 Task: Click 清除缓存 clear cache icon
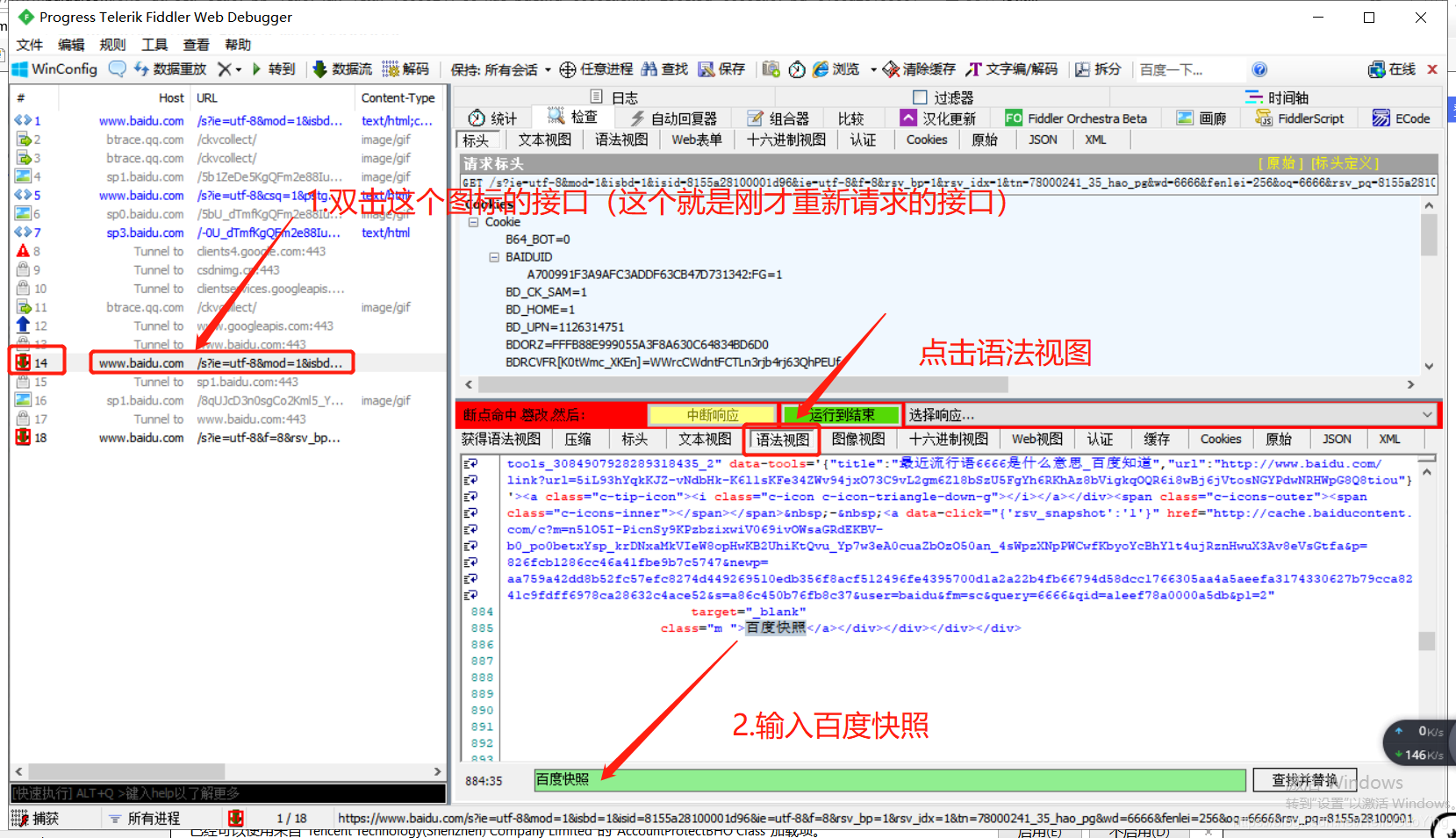coord(891,69)
